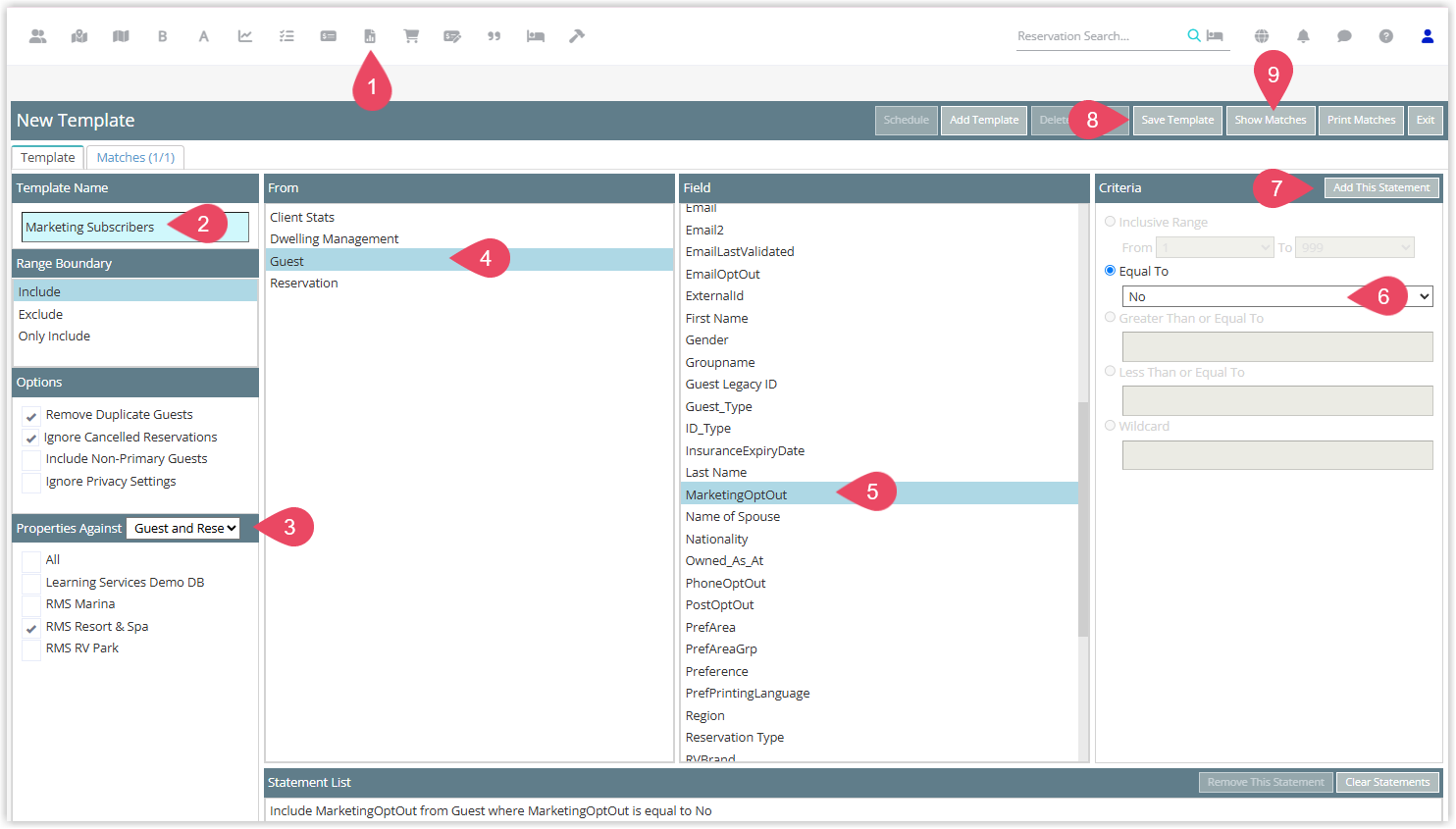1456x829 pixels.
Task: Check the RMS Marina property
Action: pos(31,605)
